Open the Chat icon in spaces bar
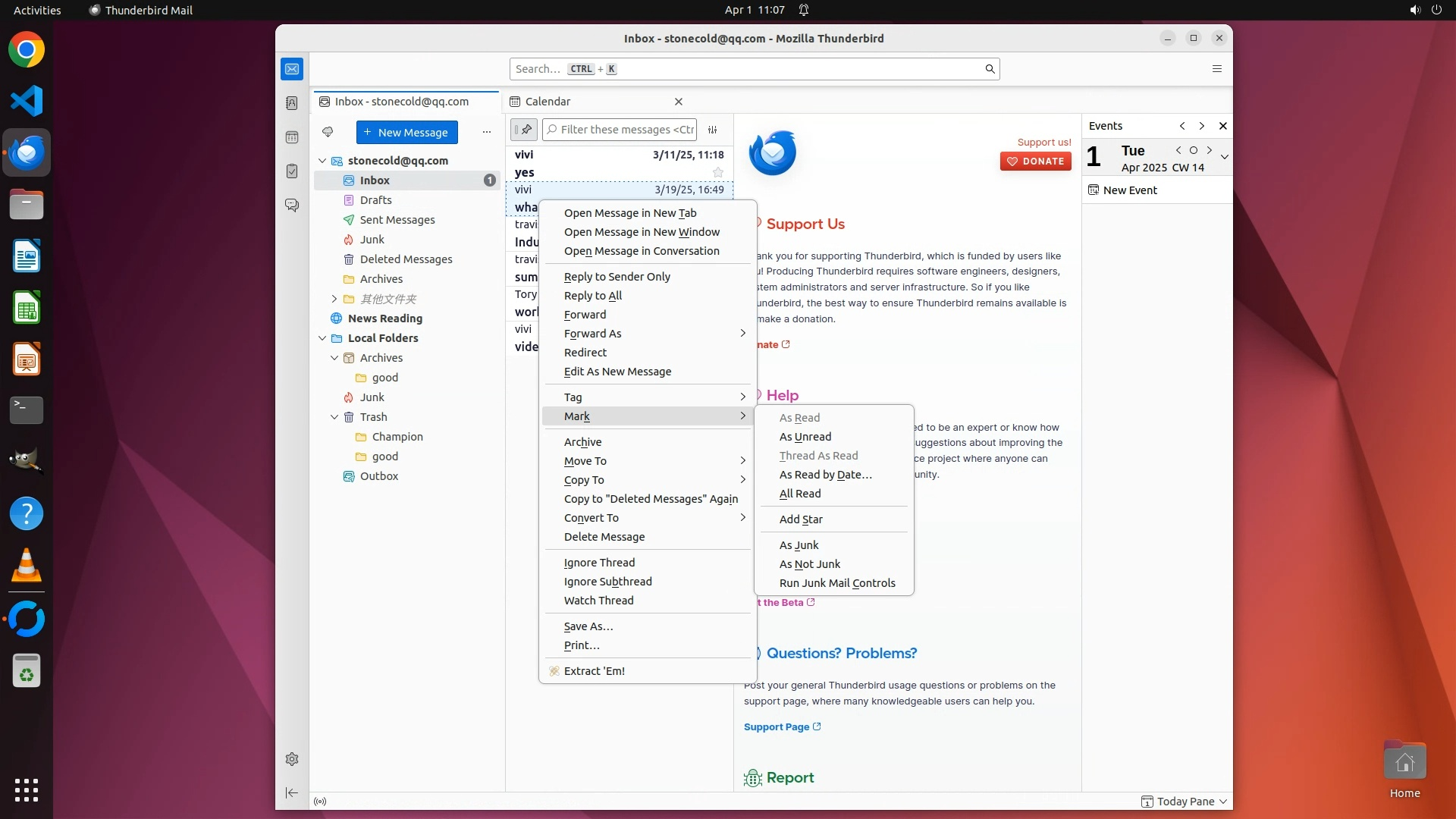Image resolution: width=1456 pixels, height=819 pixels. (x=292, y=206)
